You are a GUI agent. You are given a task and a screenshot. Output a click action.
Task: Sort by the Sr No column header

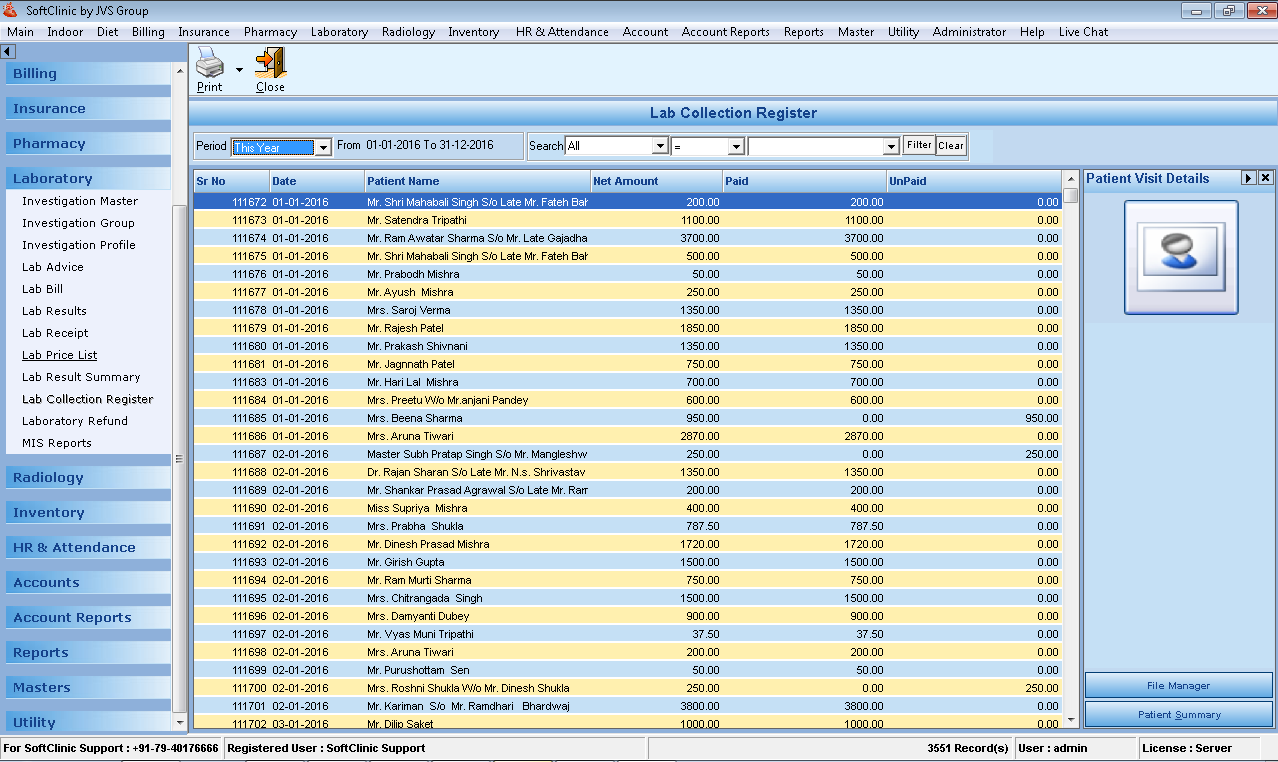coord(231,181)
